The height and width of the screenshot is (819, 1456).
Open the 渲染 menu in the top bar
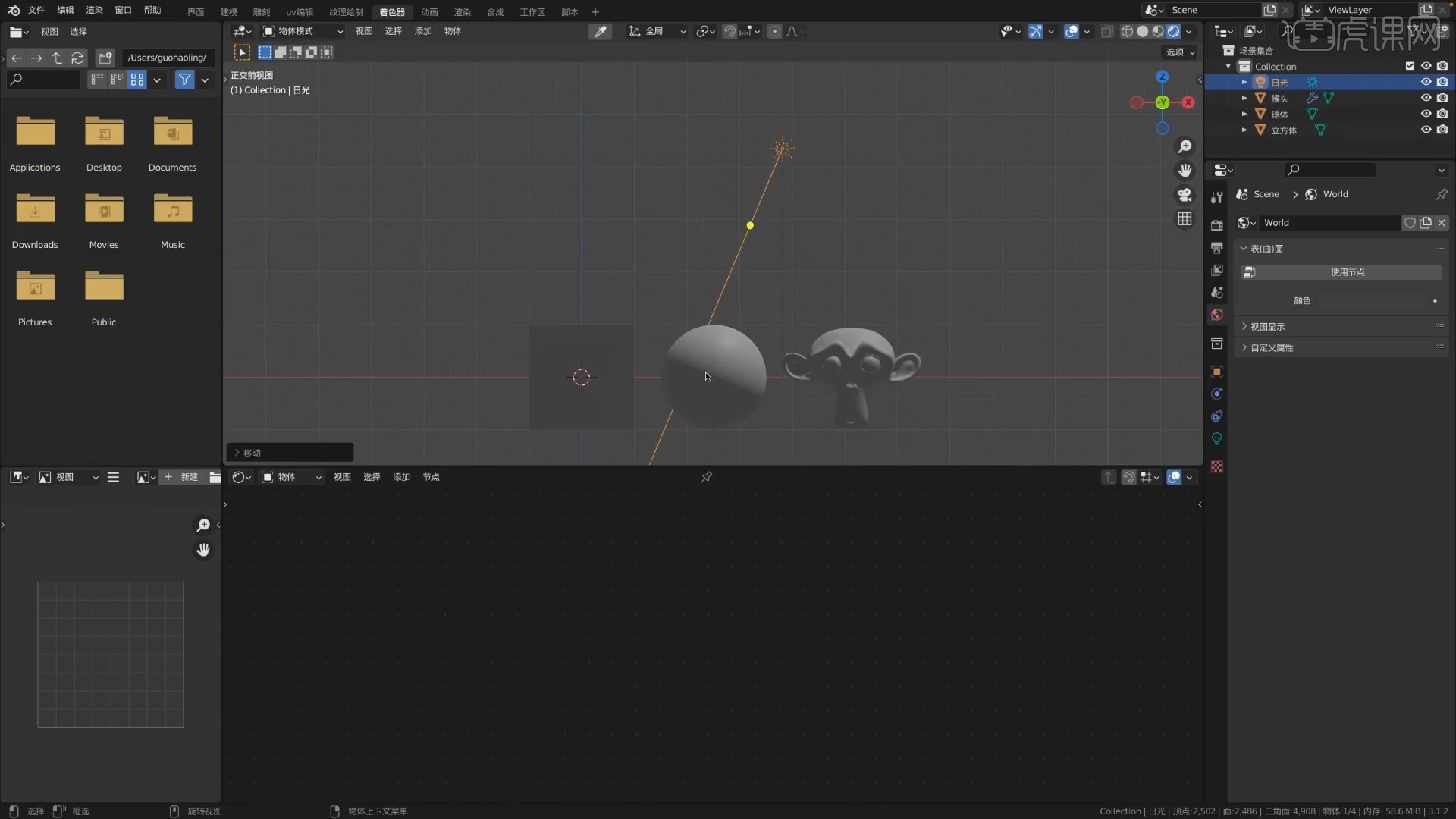click(x=94, y=11)
